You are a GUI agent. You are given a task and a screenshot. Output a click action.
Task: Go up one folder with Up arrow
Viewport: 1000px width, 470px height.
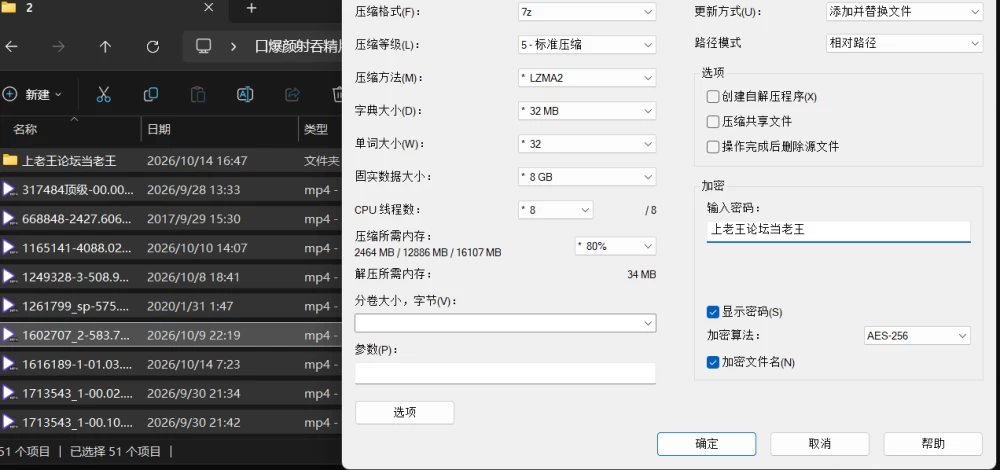pyautogui.click(x=105, y=47)
